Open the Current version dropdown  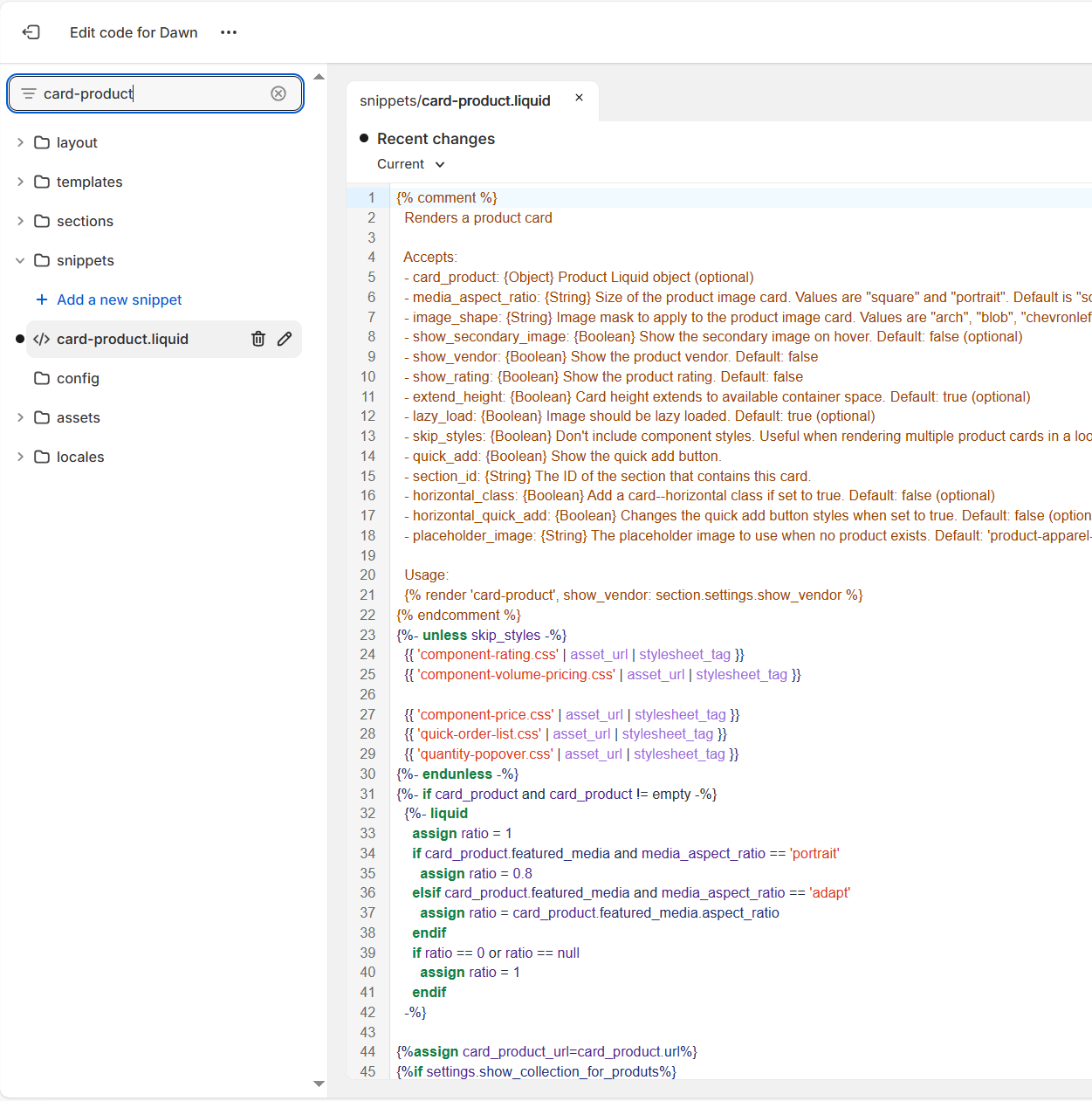pos(411,164)
